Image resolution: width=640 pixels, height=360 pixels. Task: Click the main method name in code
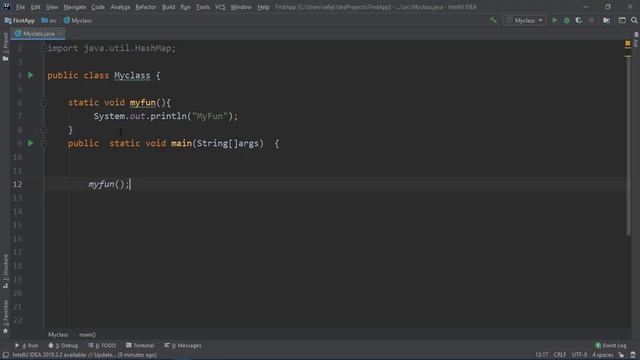(x=181, y=143)
